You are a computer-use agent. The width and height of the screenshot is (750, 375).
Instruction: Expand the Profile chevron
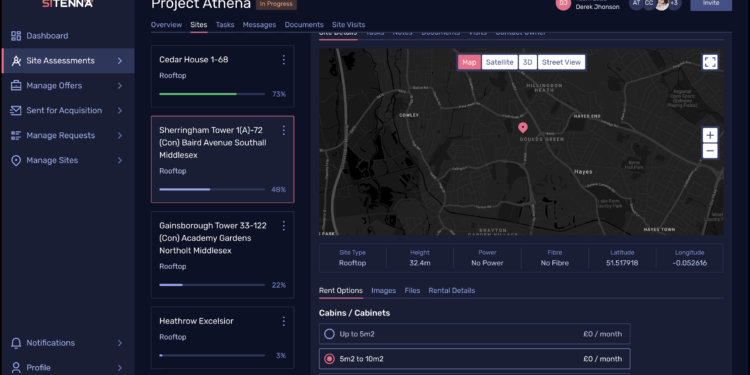120,368
